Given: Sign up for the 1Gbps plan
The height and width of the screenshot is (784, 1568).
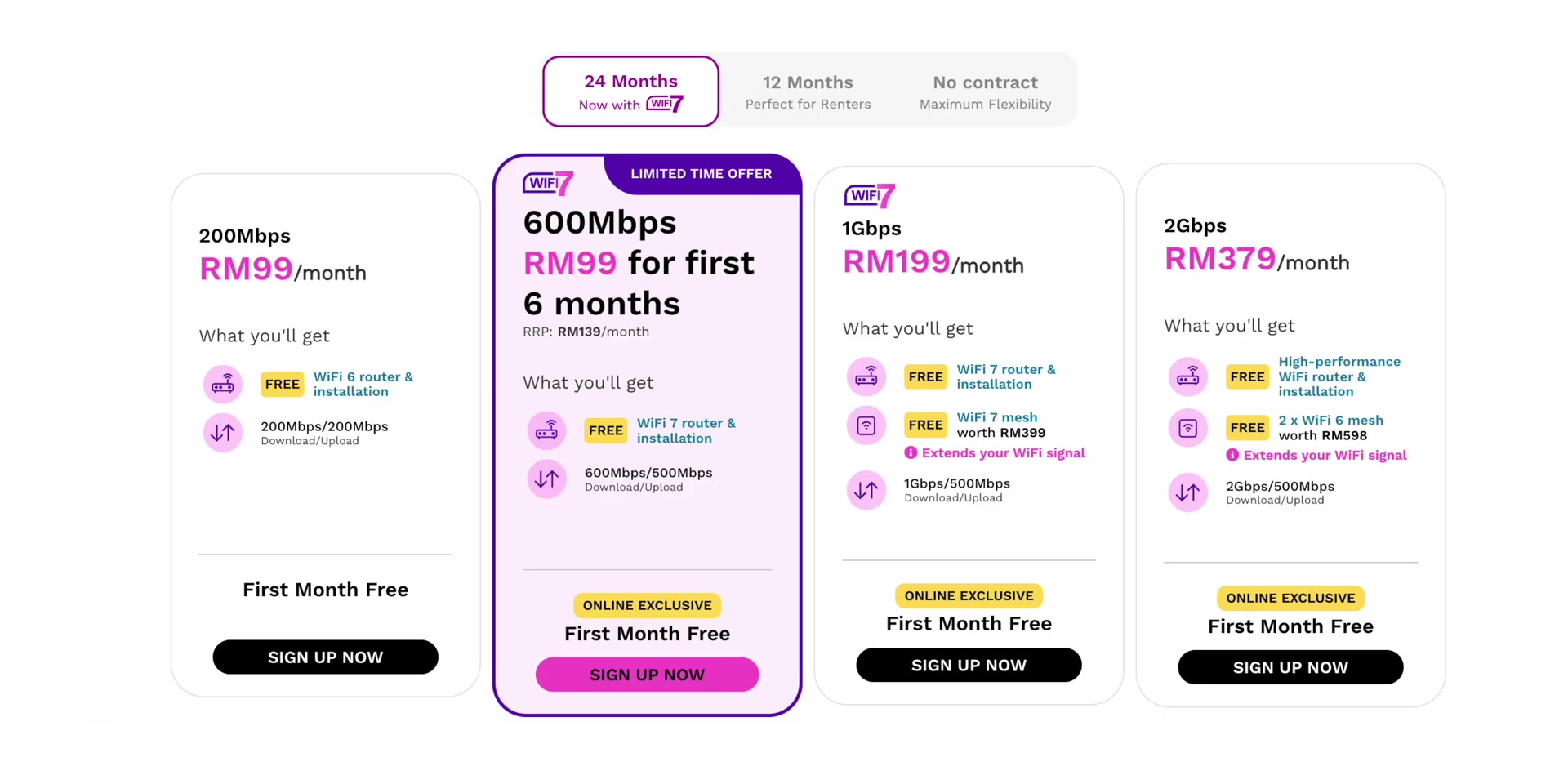Looking at the screenshot, I should coord(969,665).
